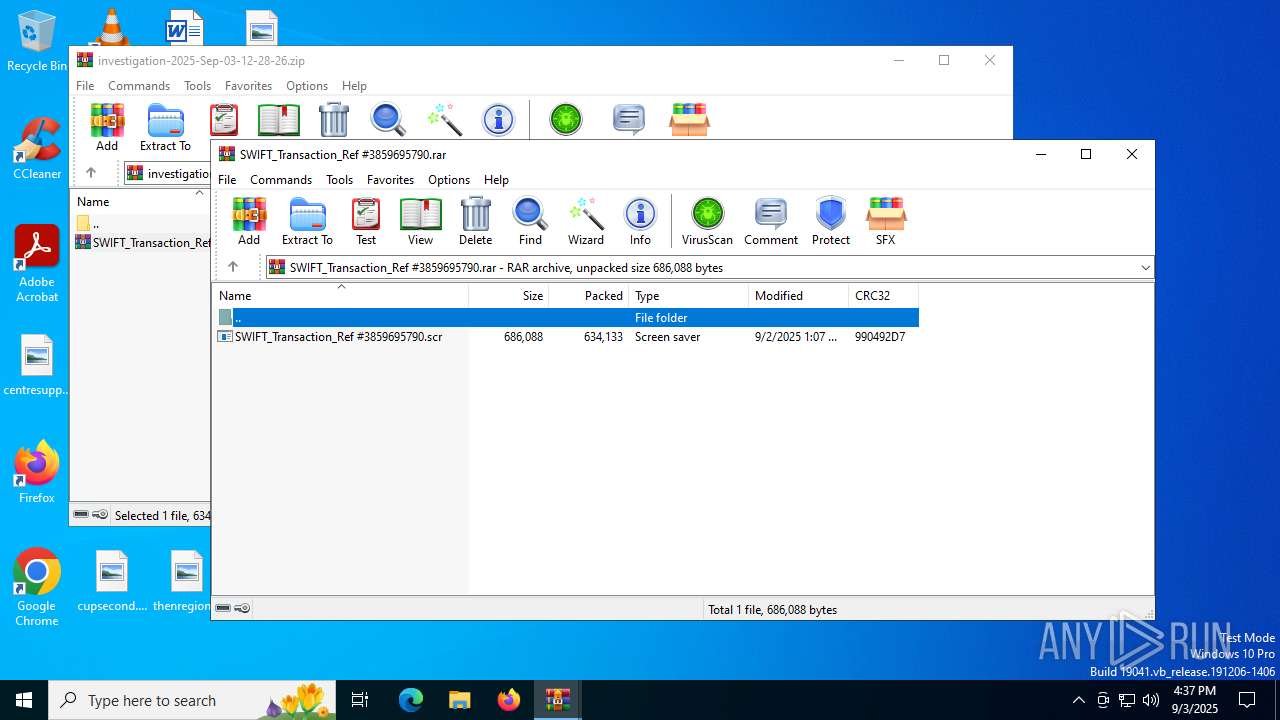
Task: Select the parent folder '..' row in front window
Action: tap(566, 317)
